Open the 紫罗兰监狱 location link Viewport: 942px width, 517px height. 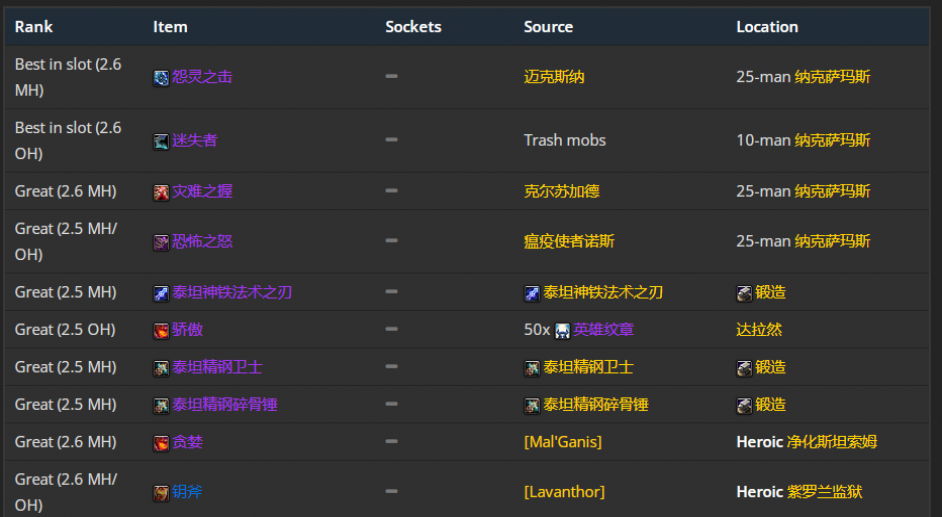pos(824,492)
